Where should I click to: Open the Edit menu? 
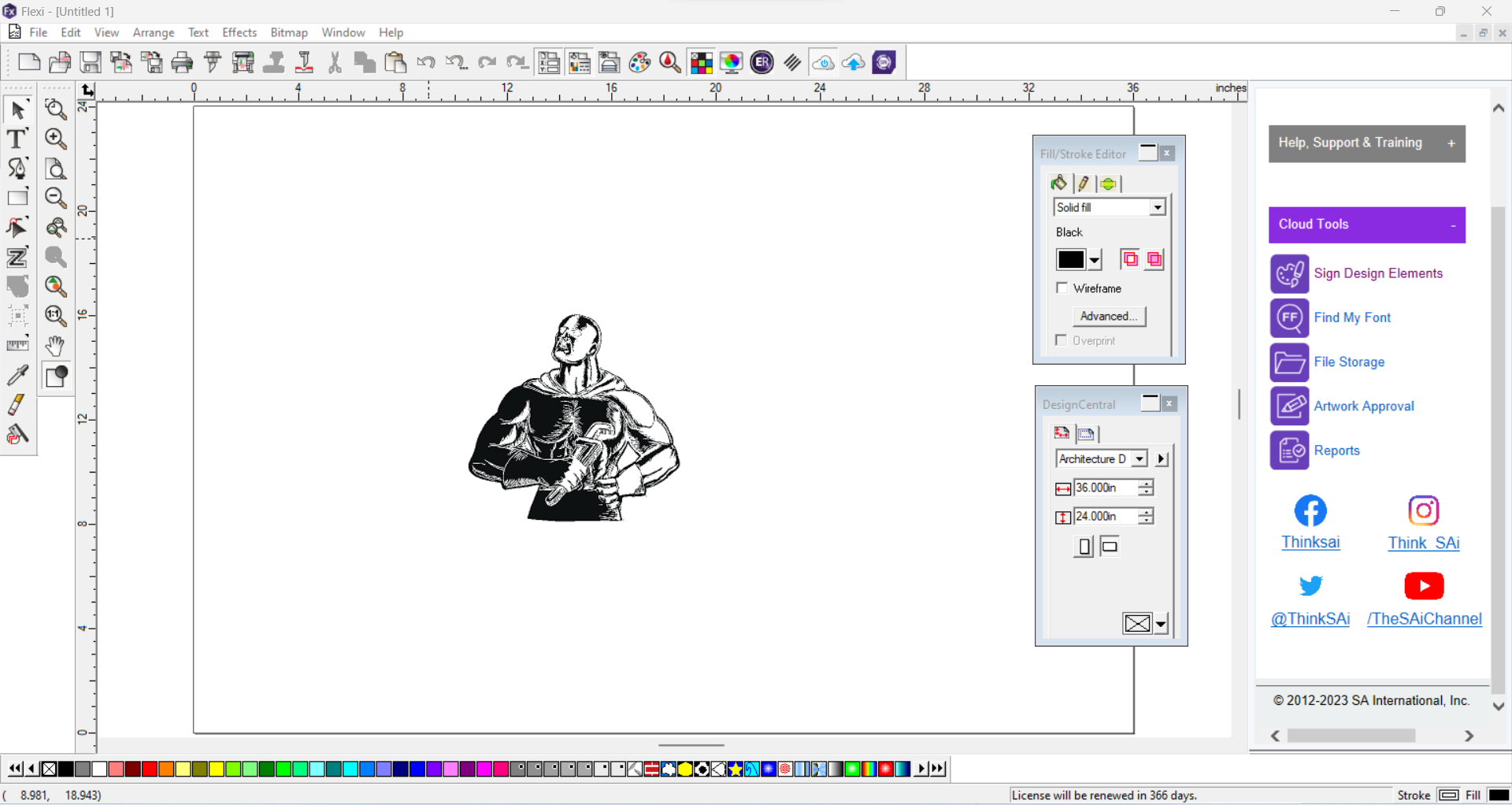(x=71, y=32)
